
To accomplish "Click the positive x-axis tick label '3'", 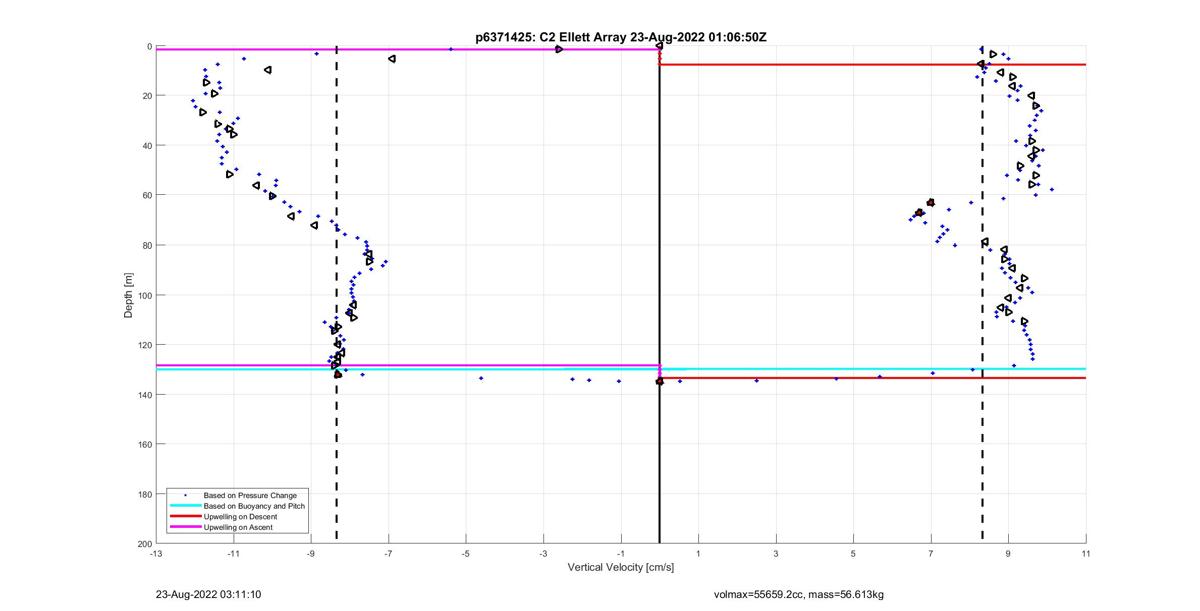I will pos(776,553).
